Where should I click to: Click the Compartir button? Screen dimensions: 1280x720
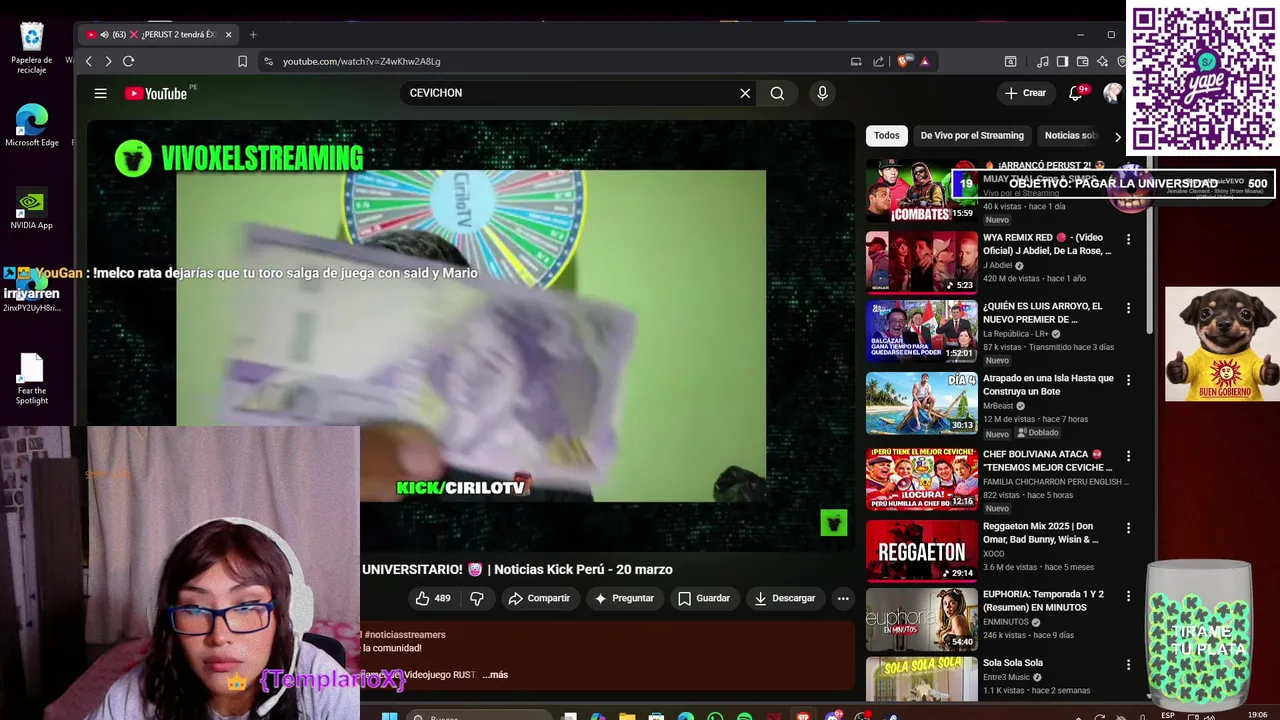pyautogui.click(x=538, y=598)
